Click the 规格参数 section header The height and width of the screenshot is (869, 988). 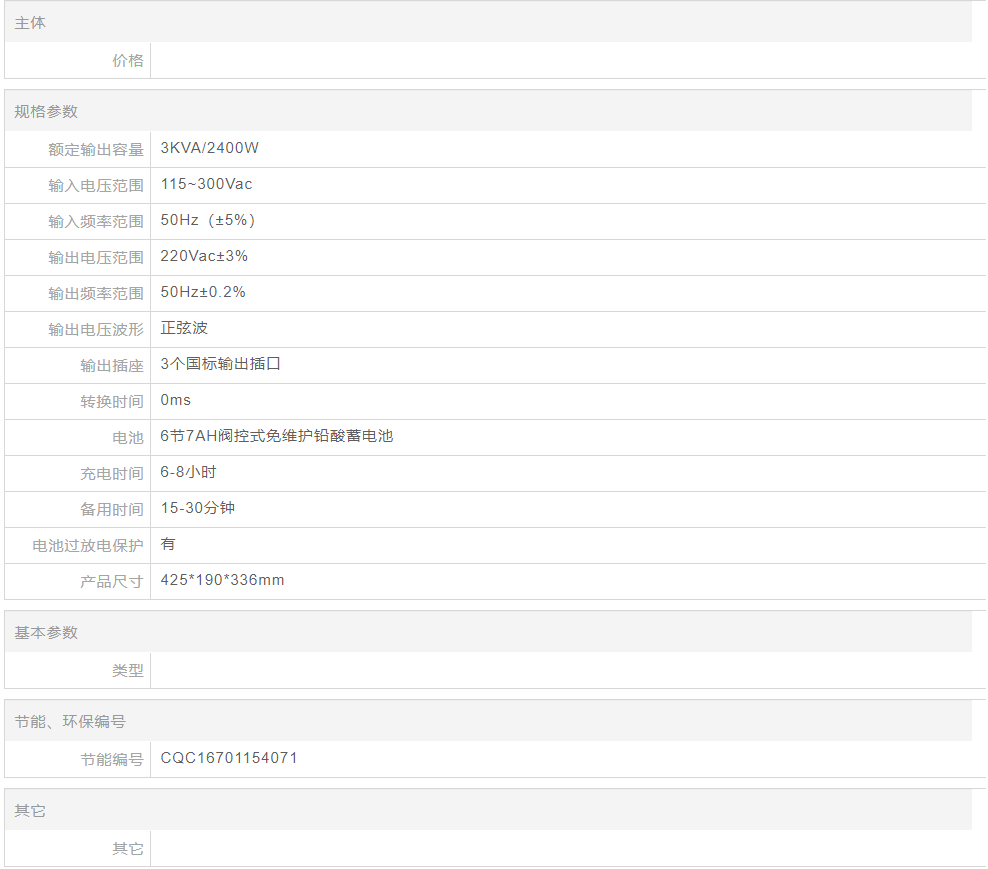pos(46,112)
